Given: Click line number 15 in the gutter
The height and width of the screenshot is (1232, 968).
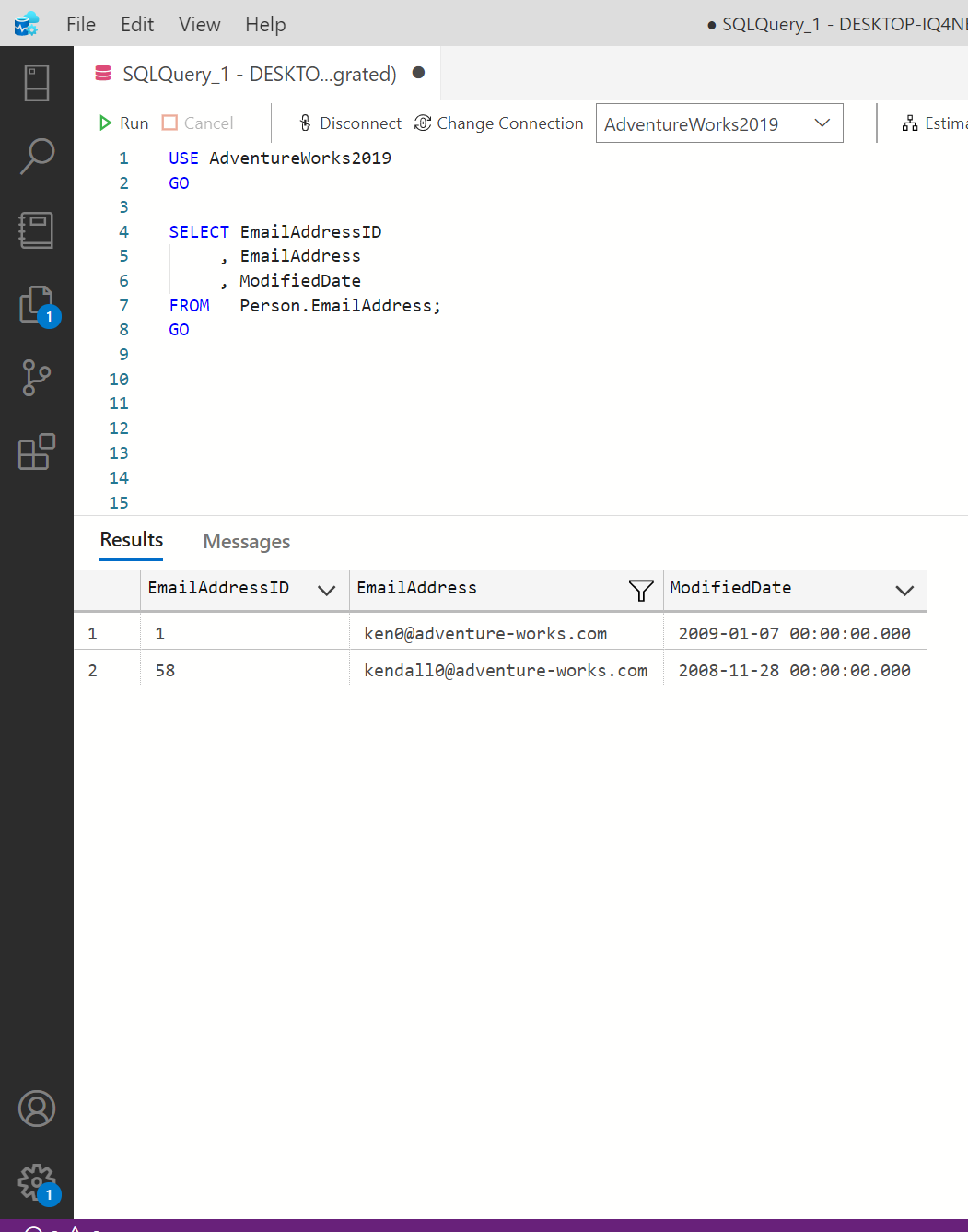Looking at the screenshot, I should click(x=119, y=503).
